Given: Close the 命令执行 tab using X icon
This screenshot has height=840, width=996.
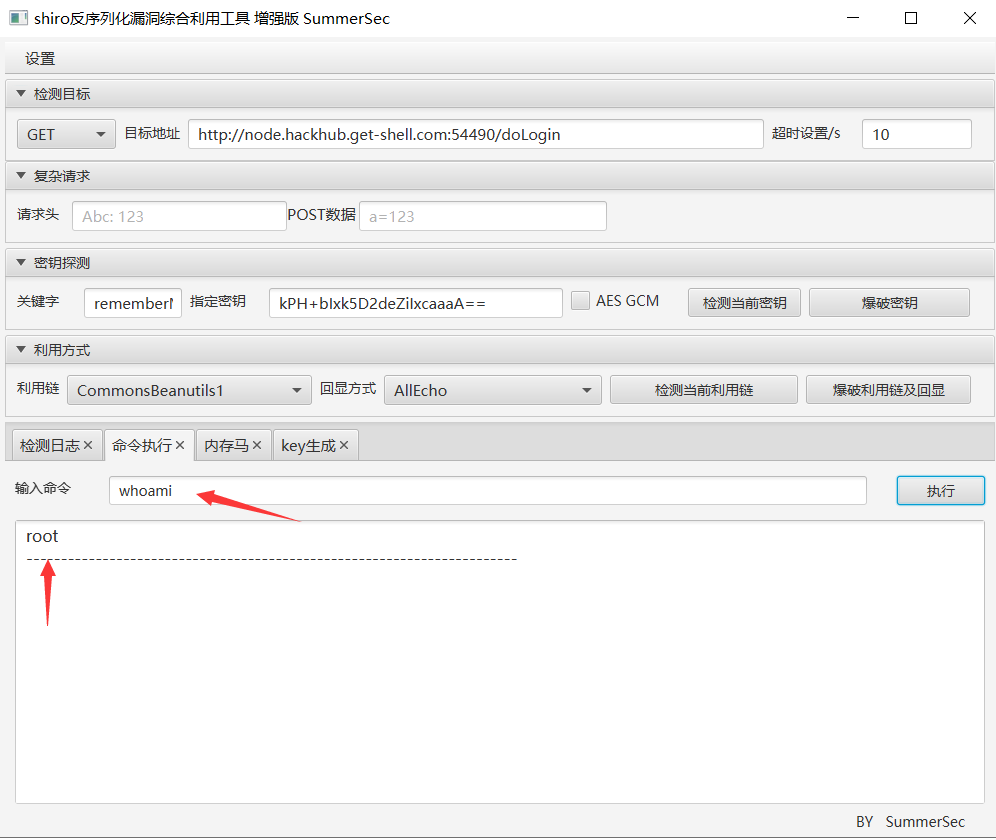Looking at the screenshot, I should [180, 446].
